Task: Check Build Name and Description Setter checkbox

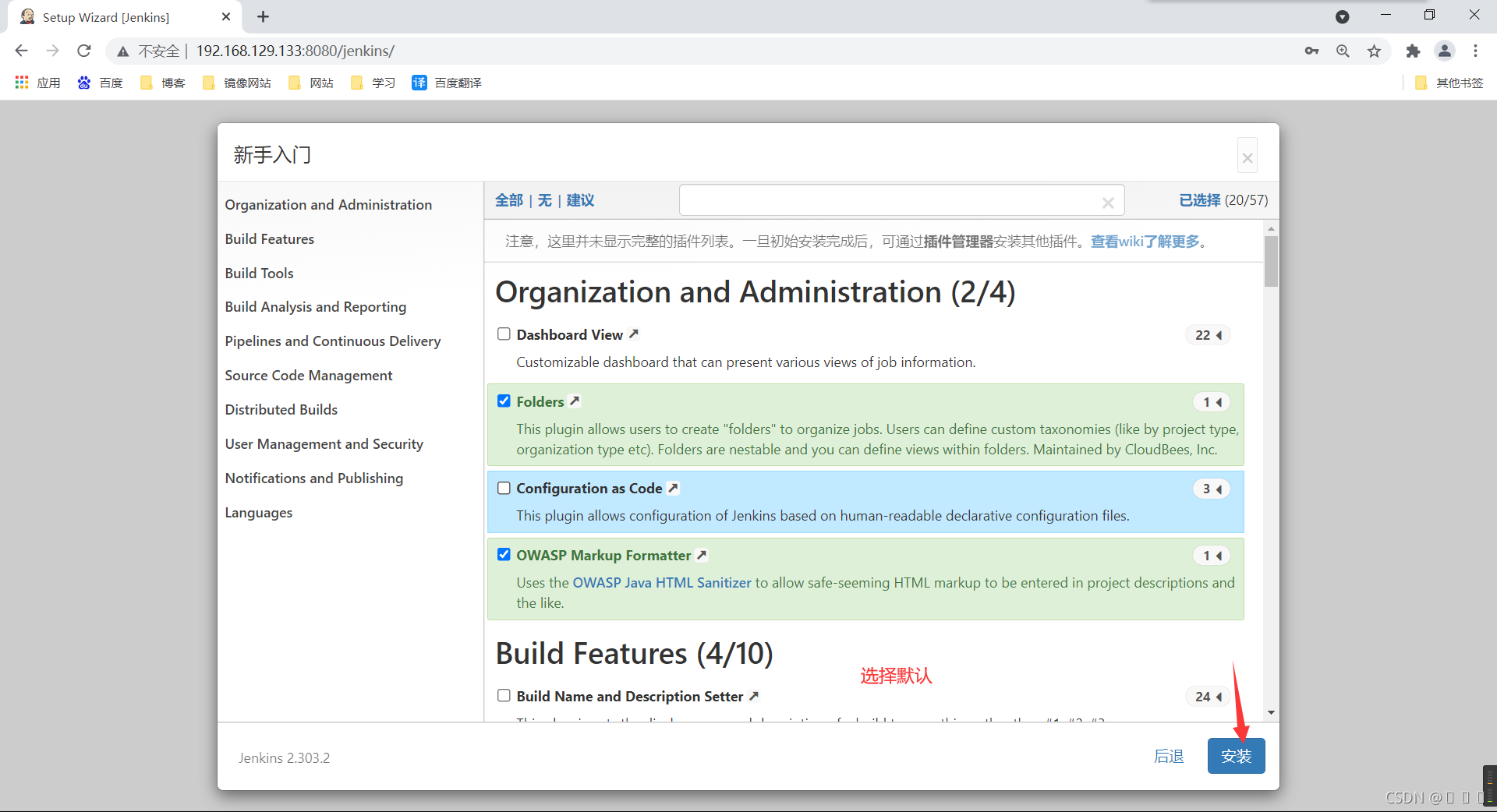Action: click(504, 695)
